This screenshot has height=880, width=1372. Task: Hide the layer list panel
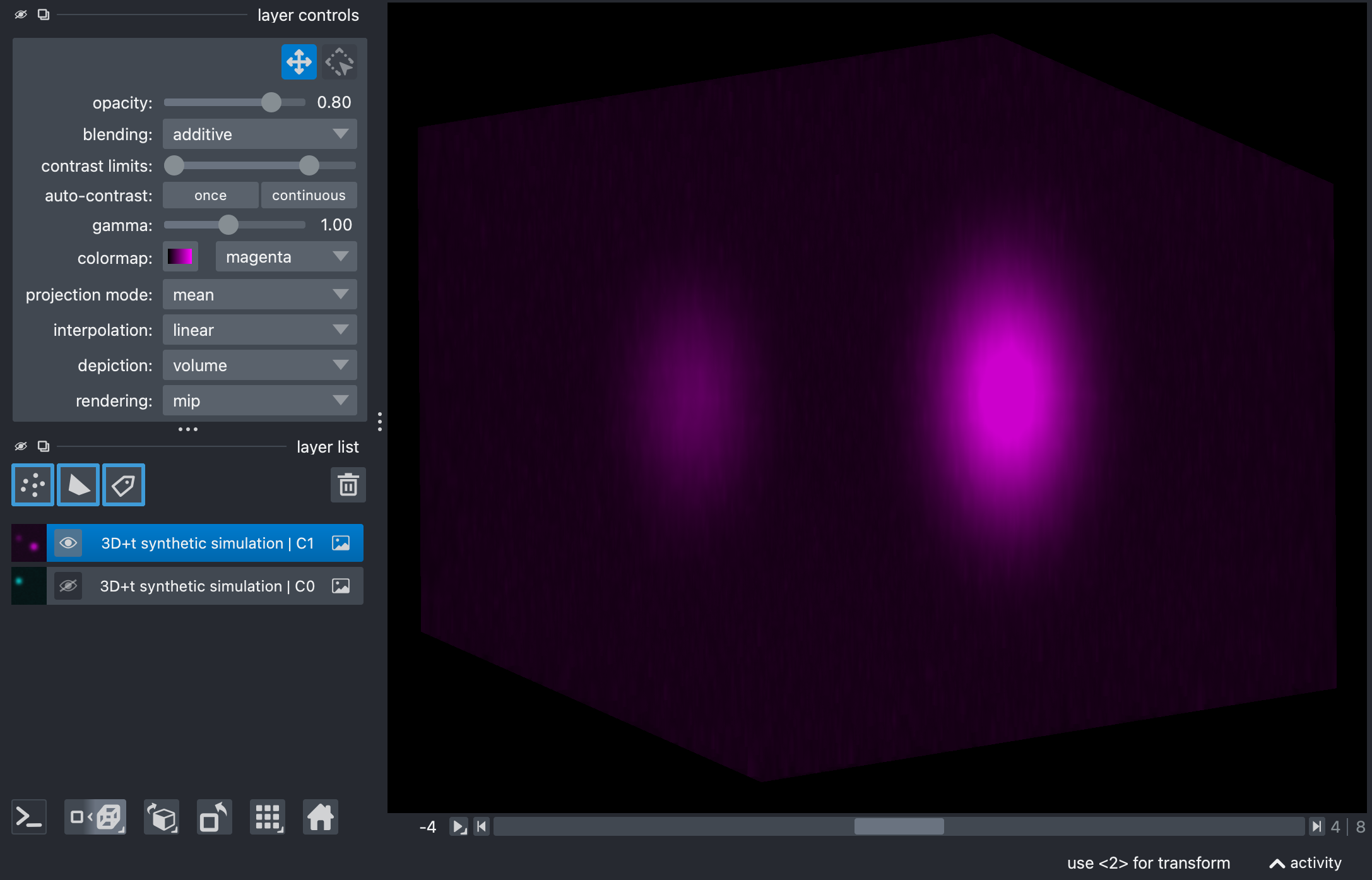(x=21, y=446)
